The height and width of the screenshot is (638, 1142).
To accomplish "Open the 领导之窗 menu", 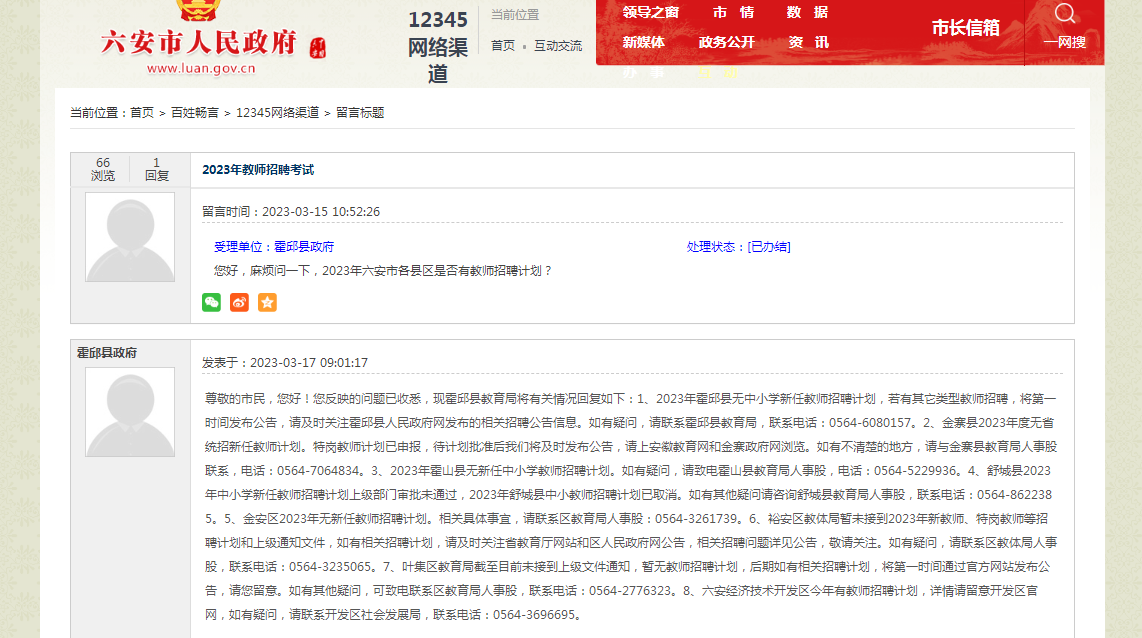I will coord(650,12).
